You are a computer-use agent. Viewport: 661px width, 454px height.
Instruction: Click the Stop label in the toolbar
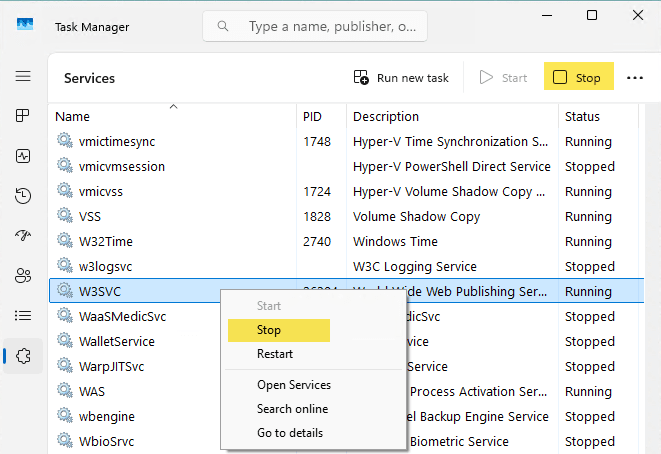[x=588, y=78]
